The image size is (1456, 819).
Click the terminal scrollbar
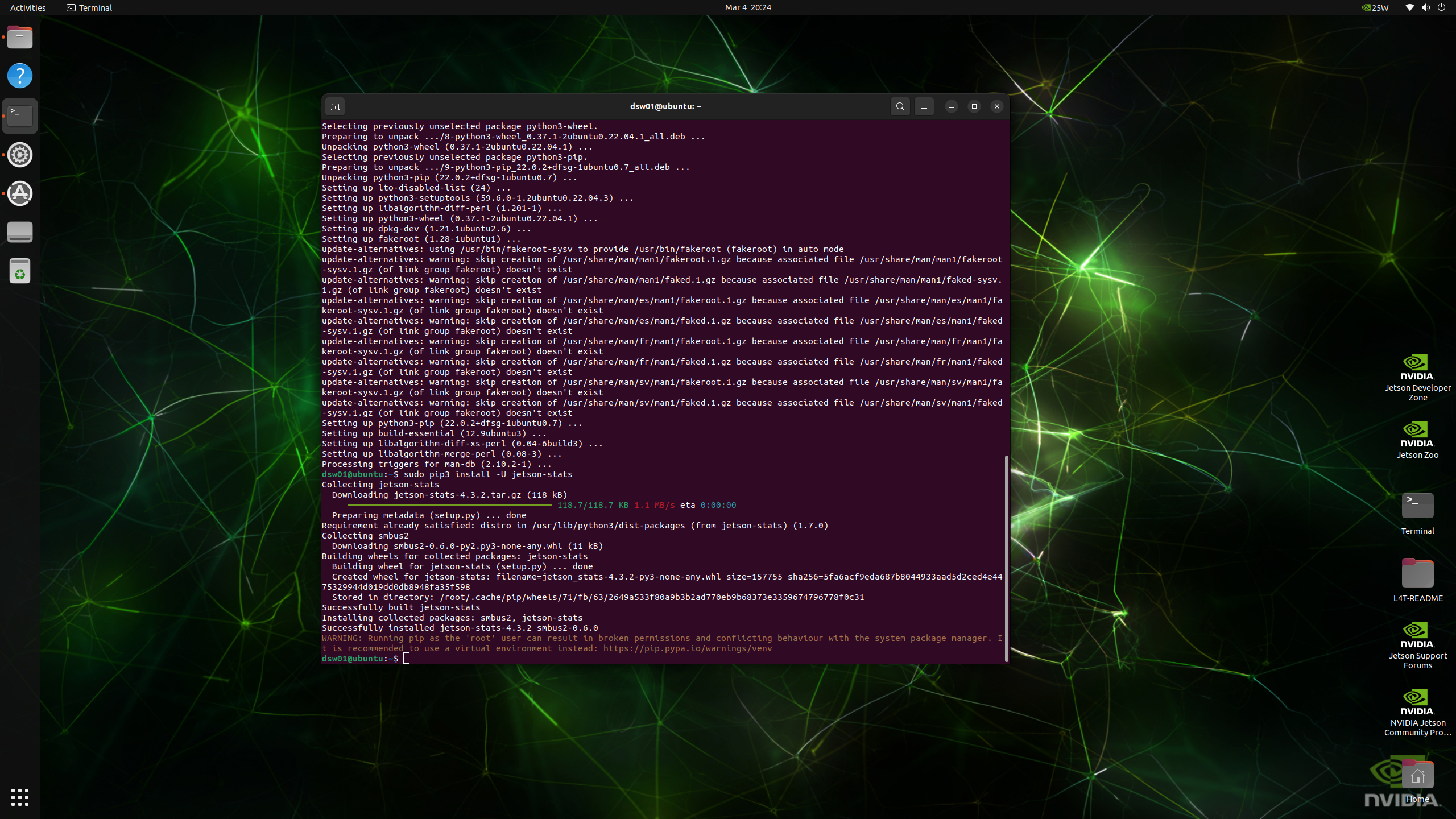[x=1006, y=557]
